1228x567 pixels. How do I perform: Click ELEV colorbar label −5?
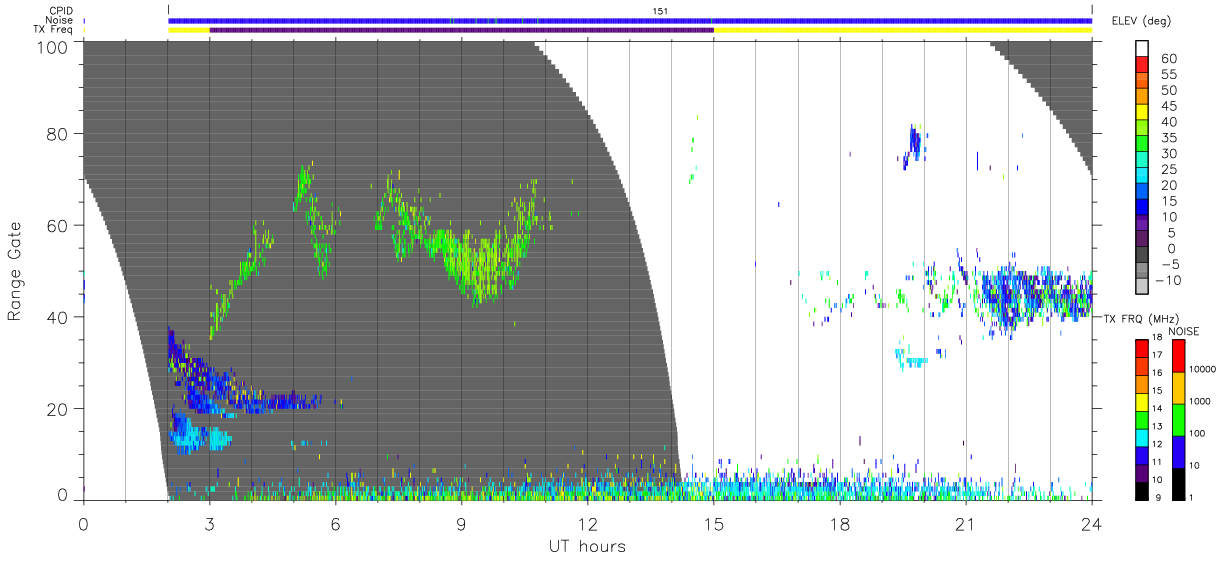point(1170,264)
